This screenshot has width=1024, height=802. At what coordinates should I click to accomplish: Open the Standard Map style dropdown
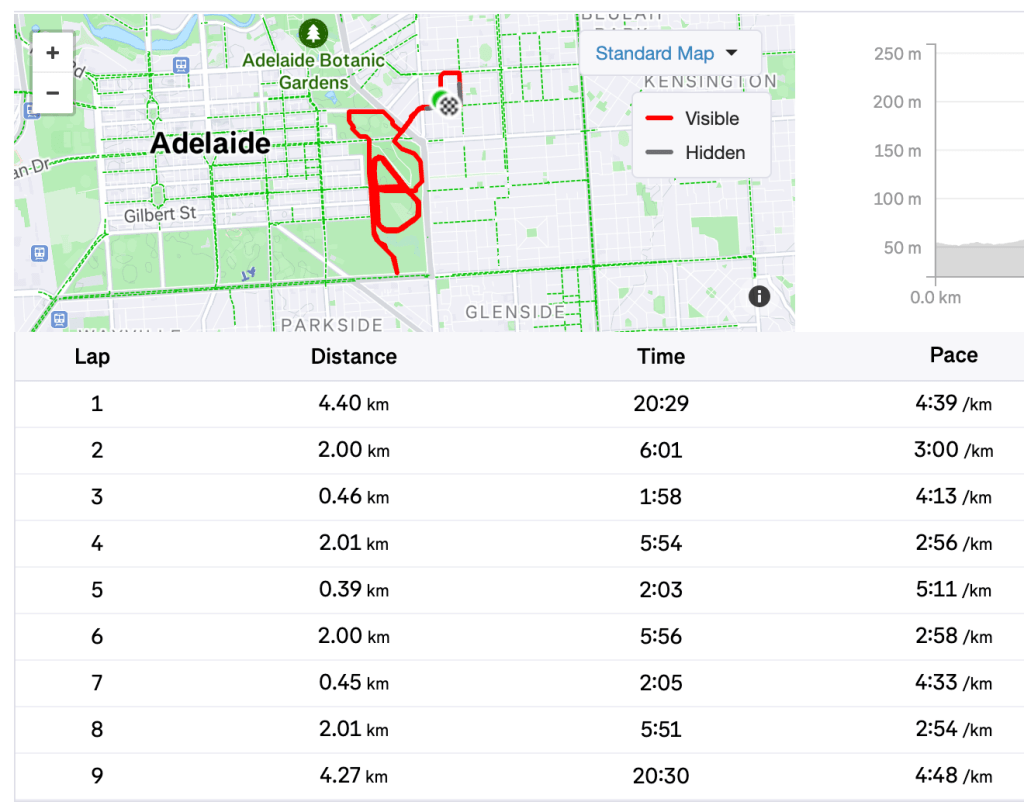point(666,54)
